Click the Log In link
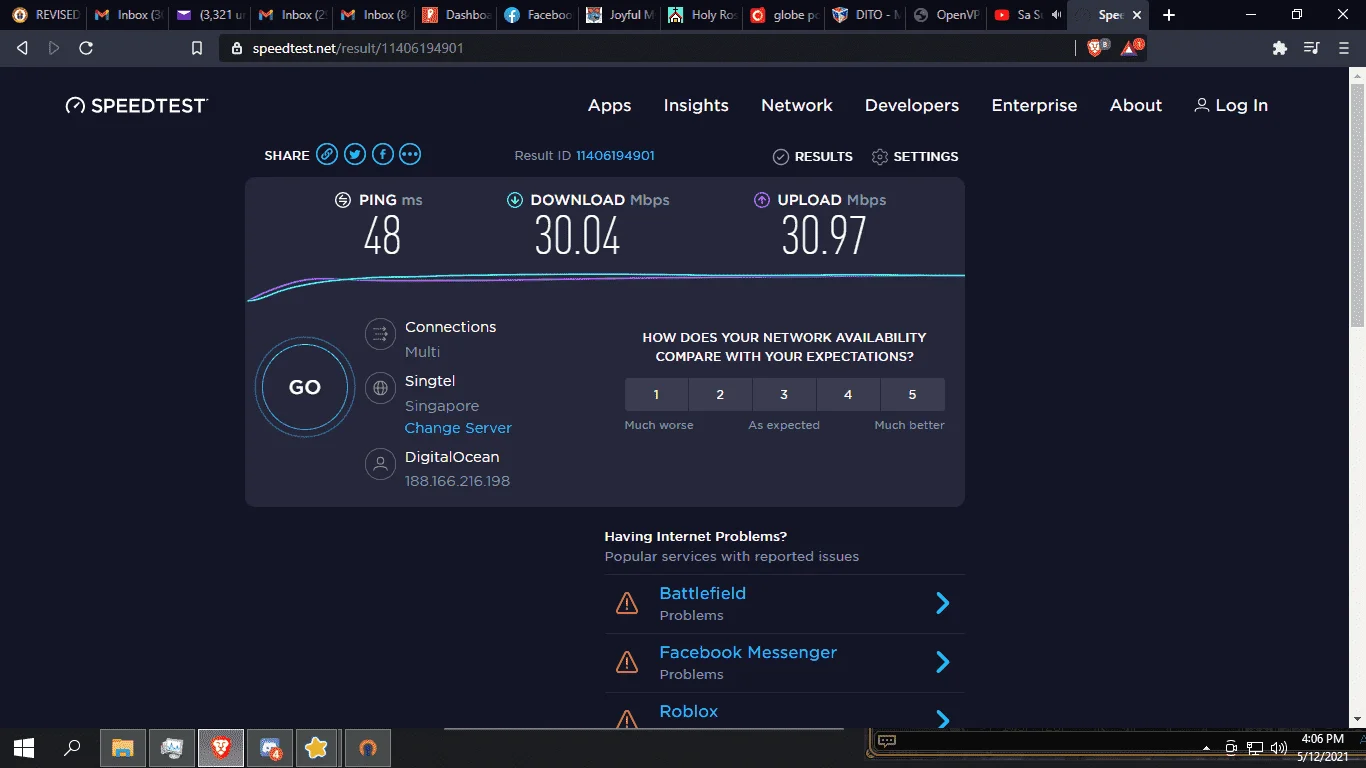The image size is (1366, 768). [1231, 105]
